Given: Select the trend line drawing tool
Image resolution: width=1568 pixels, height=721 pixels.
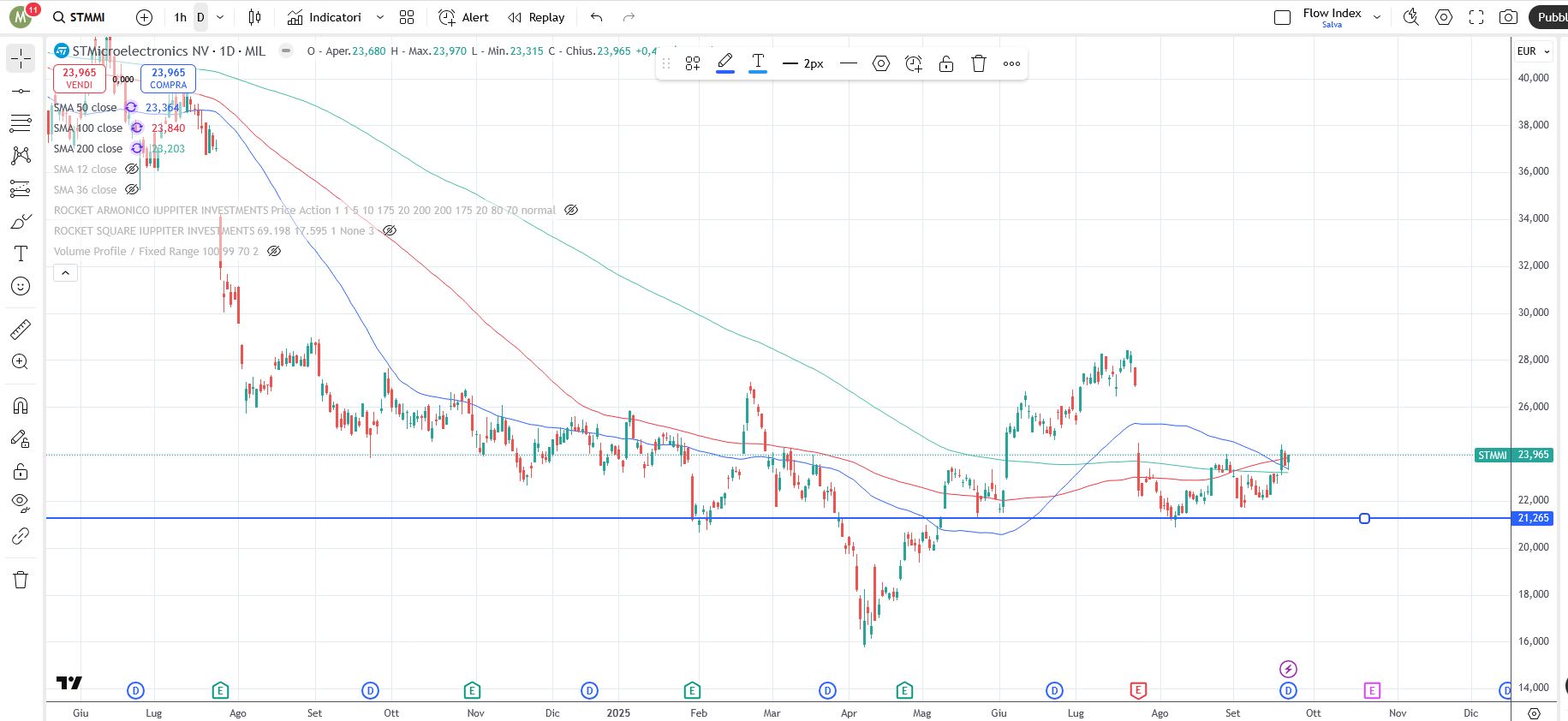Looking at the screenshot, I should coord(21,91).
